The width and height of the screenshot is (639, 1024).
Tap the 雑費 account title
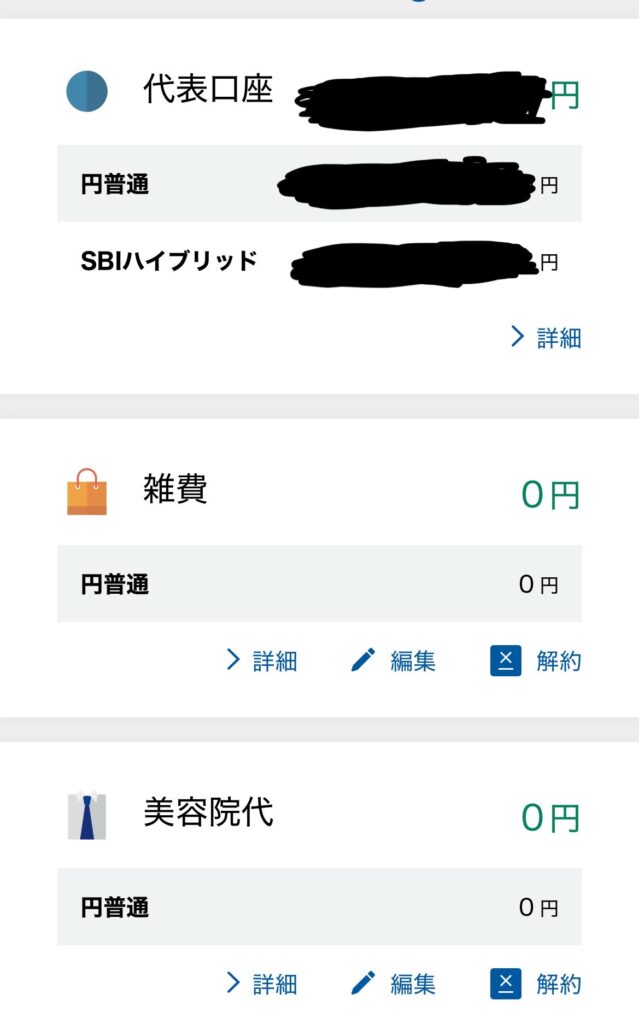point(175,490)
